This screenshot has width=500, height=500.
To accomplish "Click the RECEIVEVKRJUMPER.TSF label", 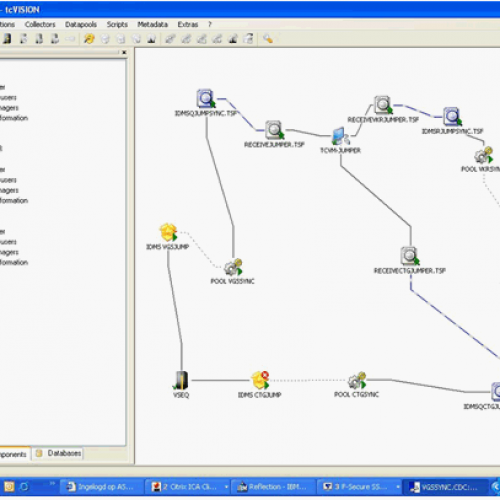I will (x=383, y=120).
